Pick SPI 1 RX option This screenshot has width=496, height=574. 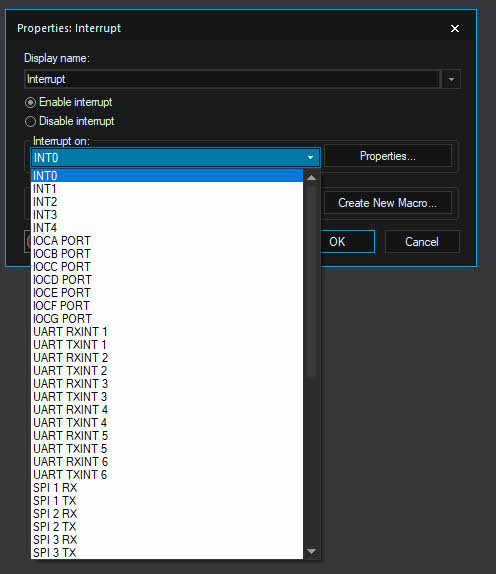pyautogui.click(x=167, y=488)
